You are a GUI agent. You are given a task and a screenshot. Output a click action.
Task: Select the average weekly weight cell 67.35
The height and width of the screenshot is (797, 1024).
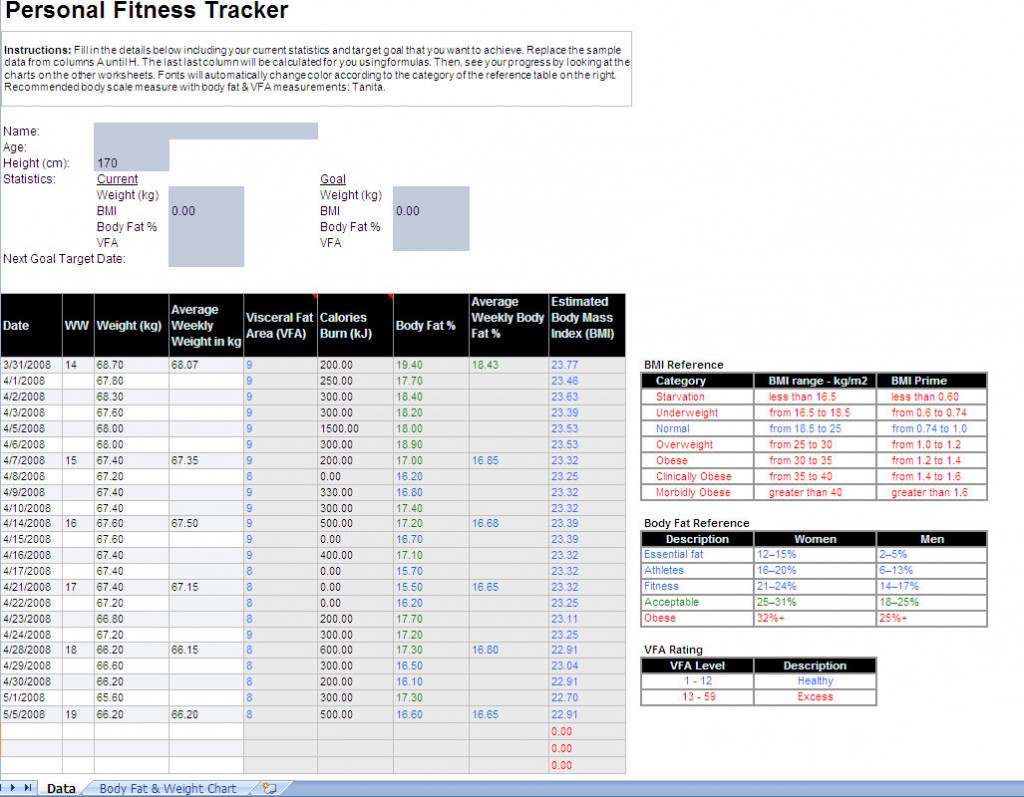pyautogui.click(x=206, y=461)
